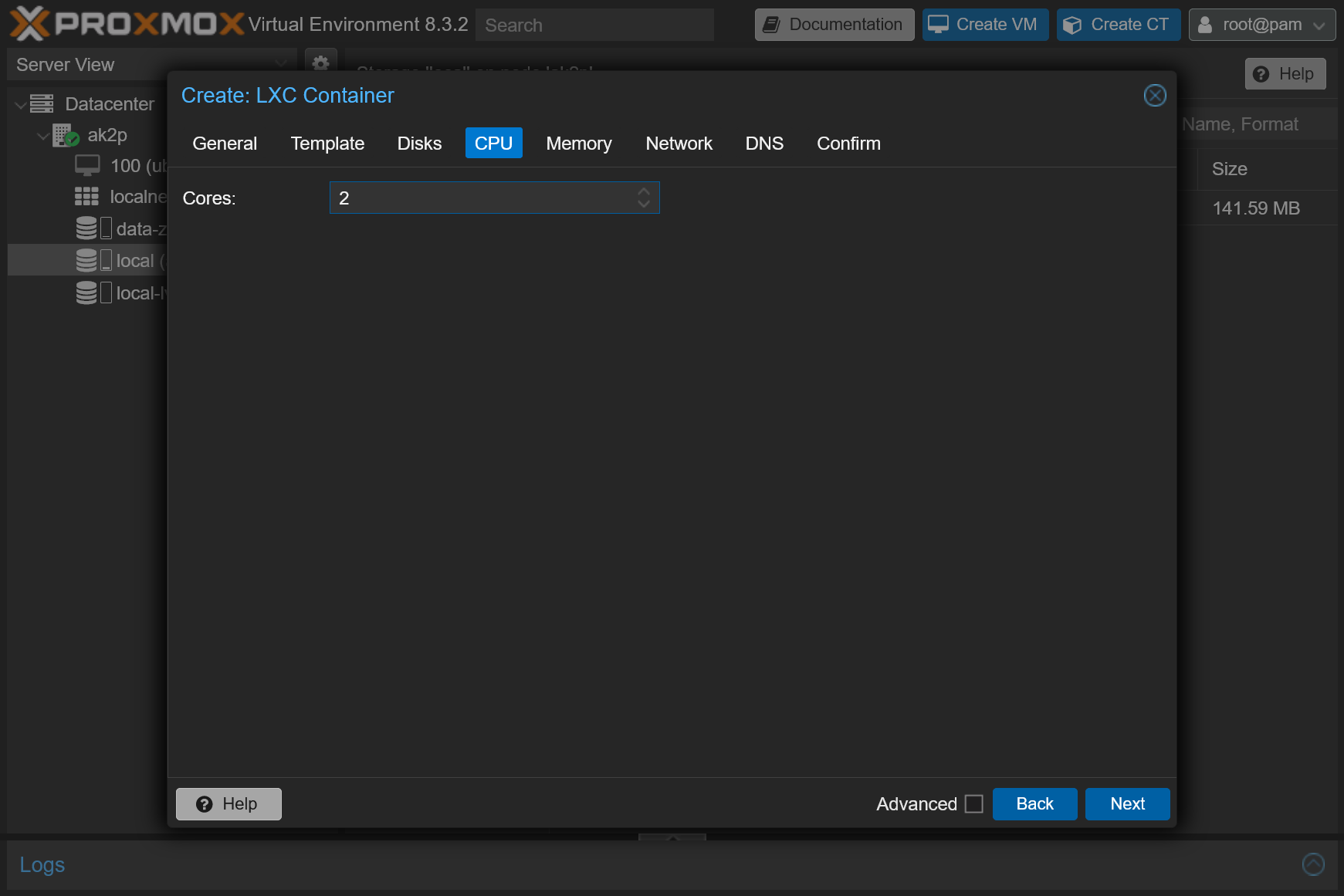Collapse the ak2p node tree
1344x896 pixels.
tap(43, 136)
